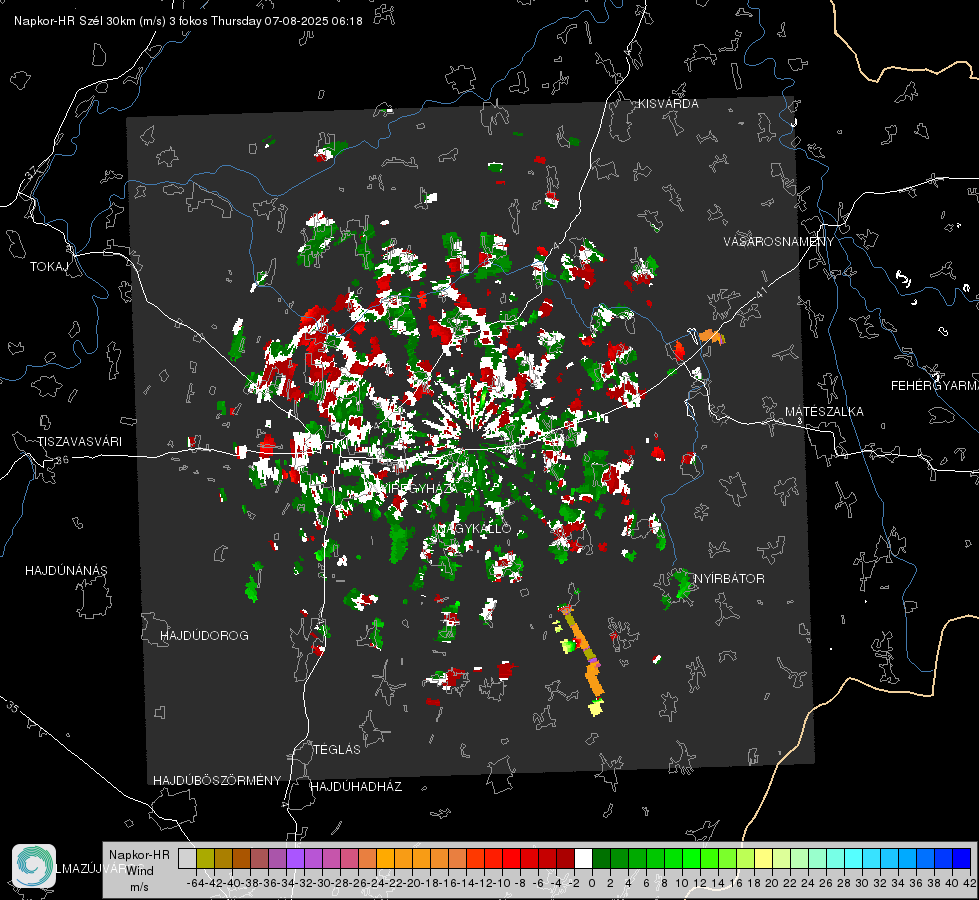Screen dimensions: 979x900
Task: Click the HAJDÚHADHÁZ town label
Action: (357, 787)
